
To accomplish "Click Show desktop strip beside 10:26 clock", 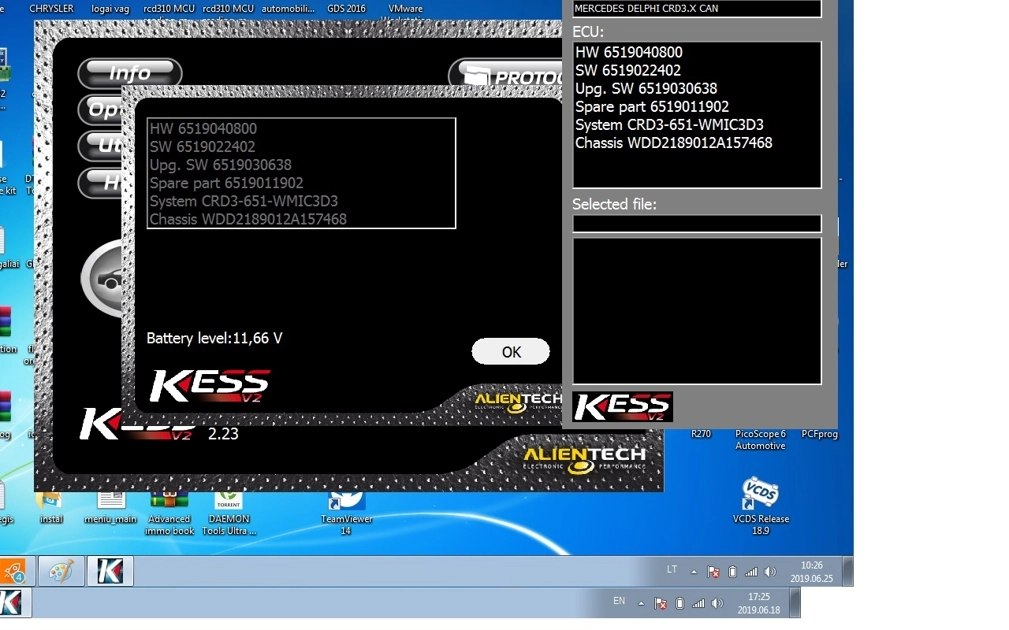I will pos(848,571).
